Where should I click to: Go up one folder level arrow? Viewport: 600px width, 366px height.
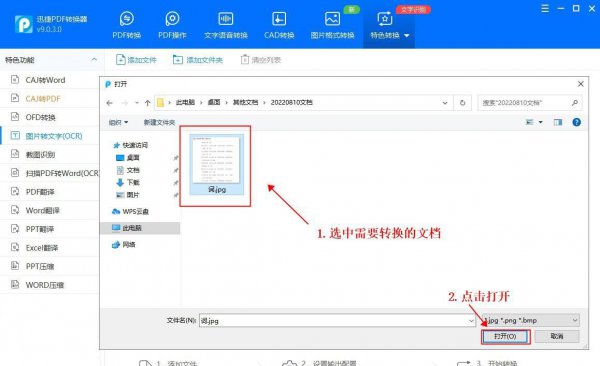(148, 103)
